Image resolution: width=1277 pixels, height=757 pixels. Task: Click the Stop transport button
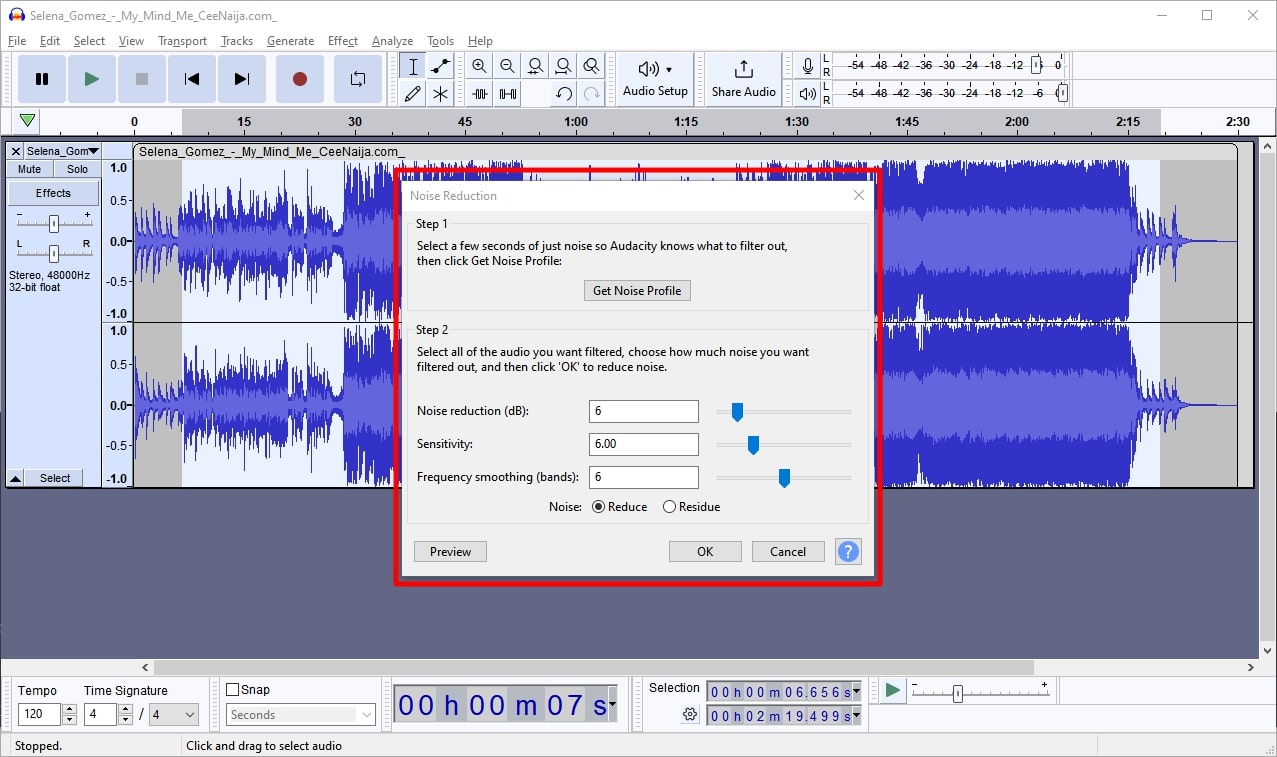pos(142,79)
